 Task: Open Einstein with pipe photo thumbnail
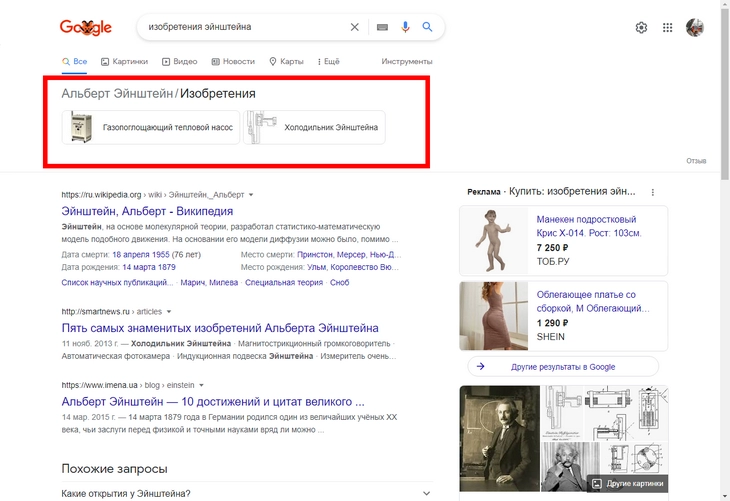pos(571,467)
